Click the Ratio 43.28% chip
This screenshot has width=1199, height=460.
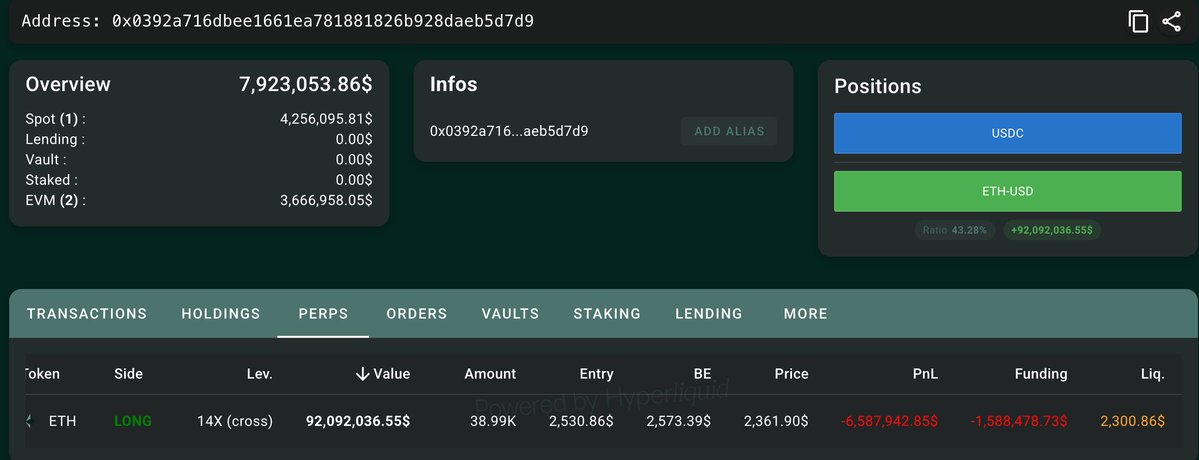[954, 230]
